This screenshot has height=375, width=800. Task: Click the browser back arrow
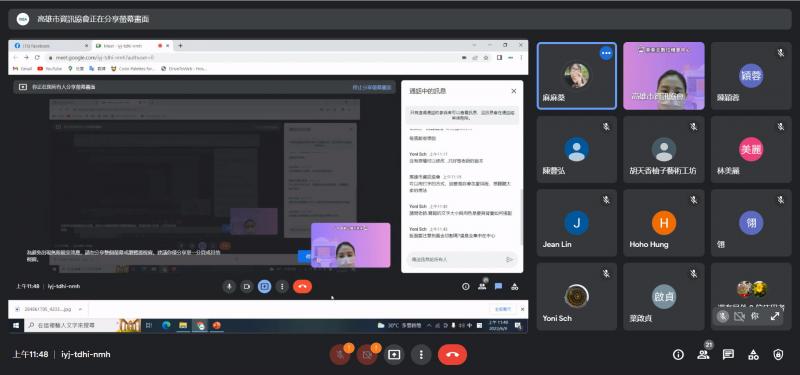[15, 57]
